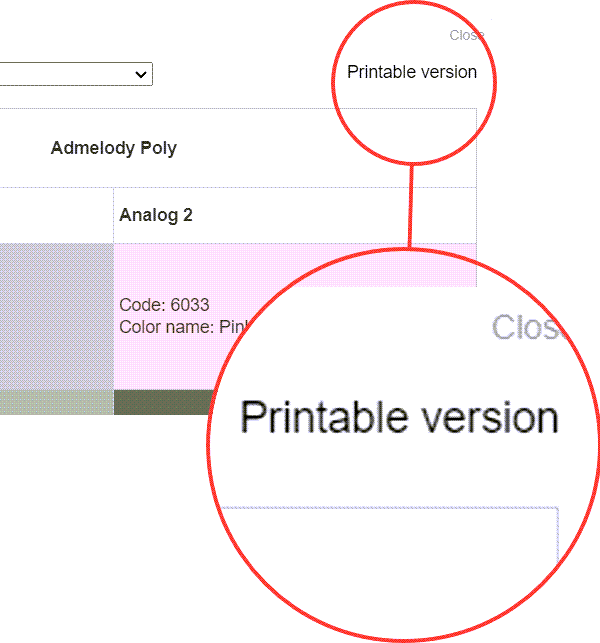Click the Code: 6033 text
600x643 pixels.
[x=164, y=305]
